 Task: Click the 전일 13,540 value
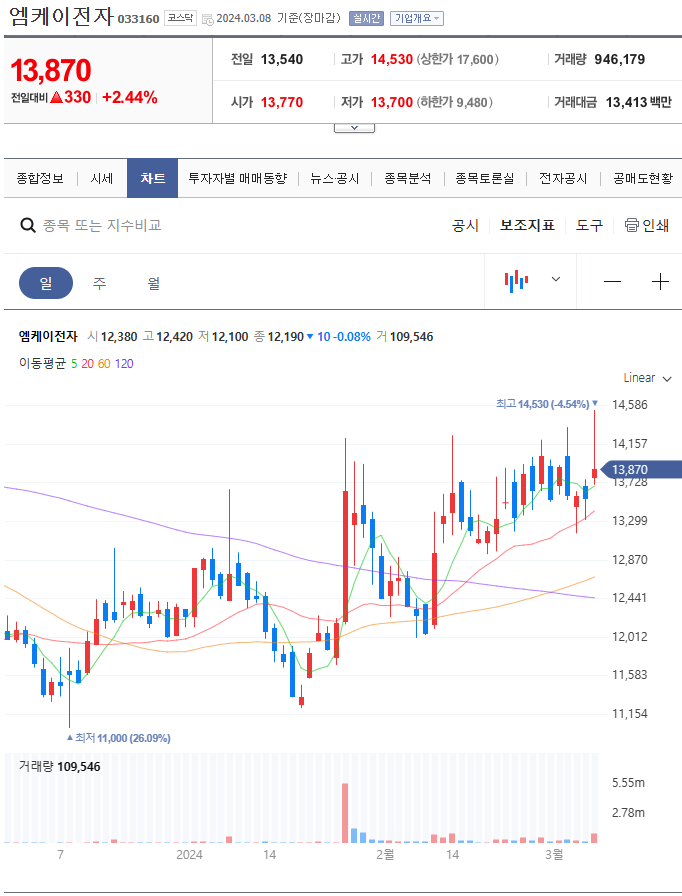(x=282, y=59)
